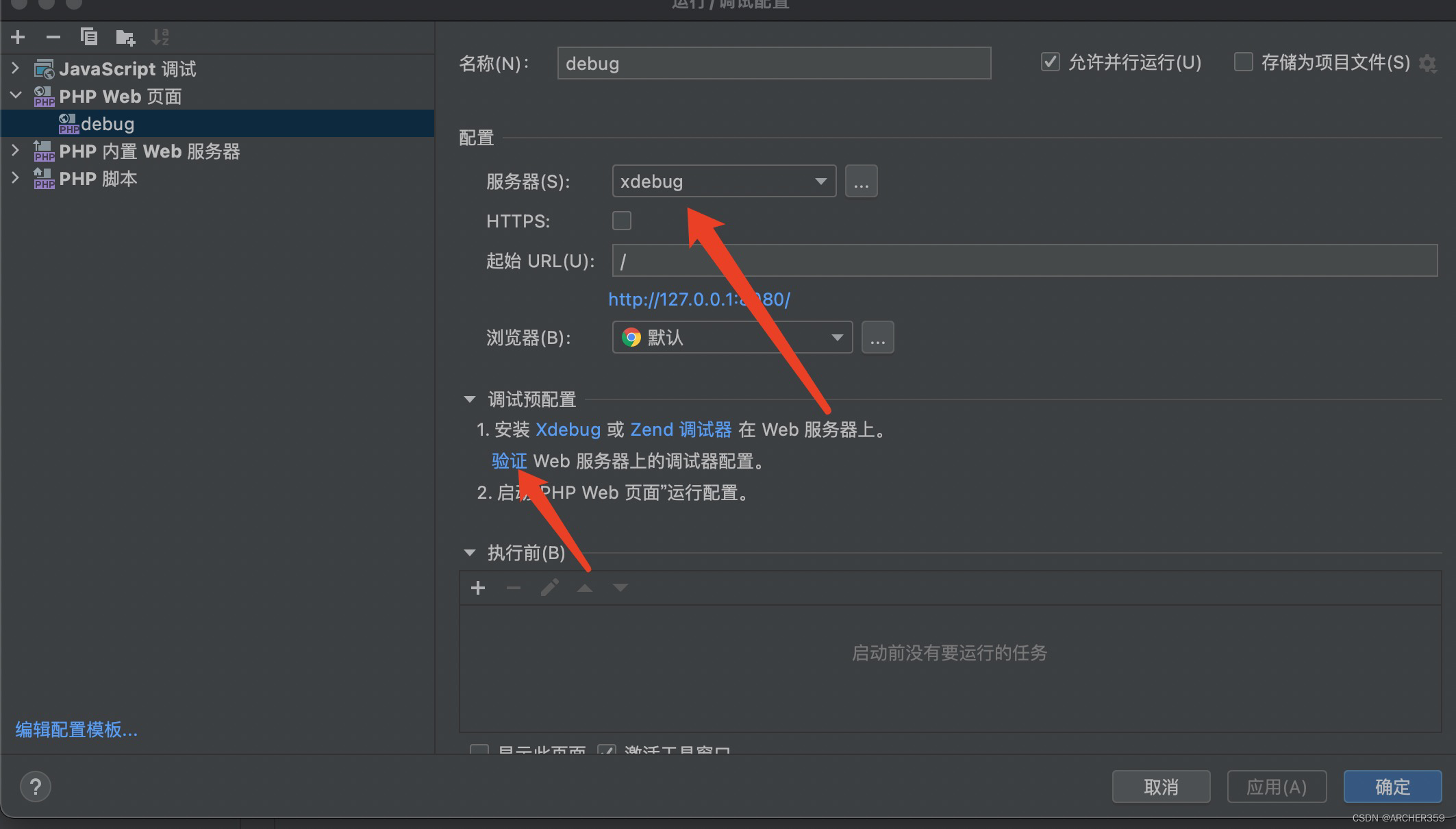The width and height of the screenshot is (1456, 829).
Task: Click the 确定 button
Action: click(1392, 787)
